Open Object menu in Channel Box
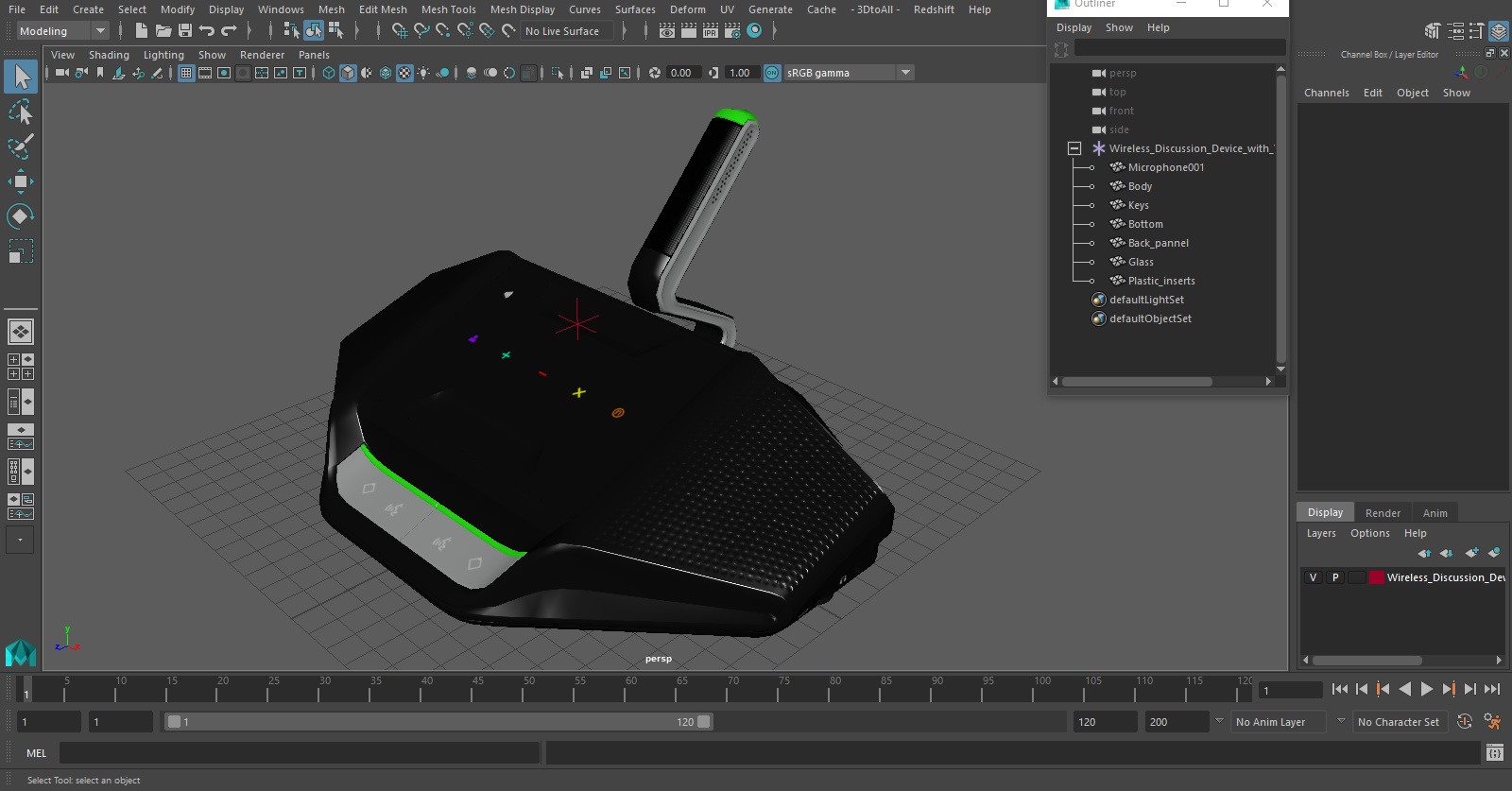 tap(1412, 93)
